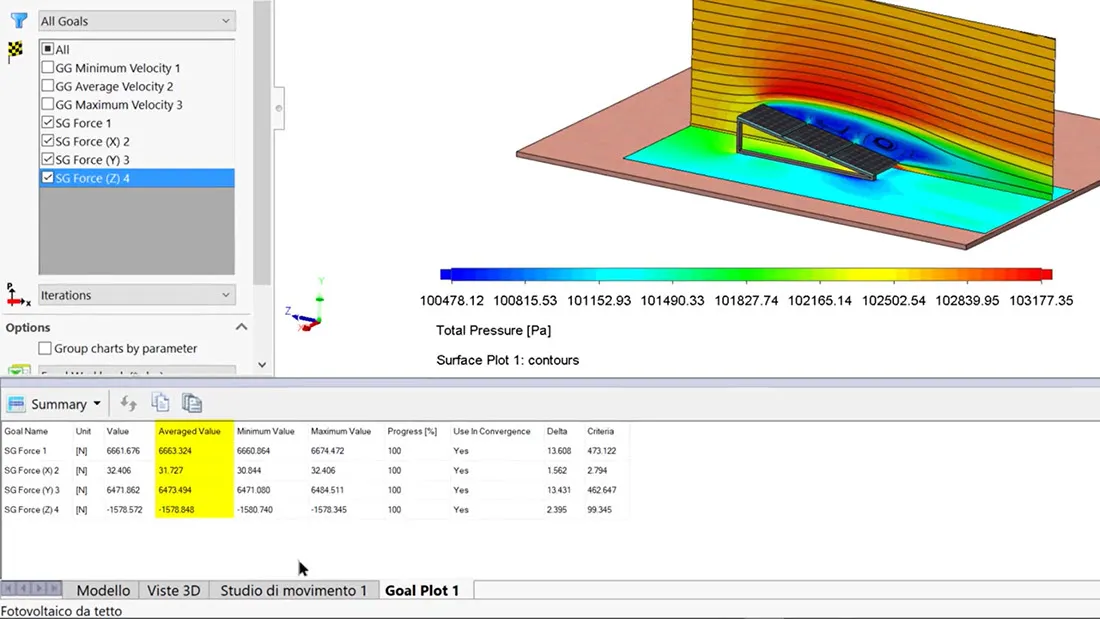Check GG Maximum Velocity 3
The height and width of the screenshot is (619, 1100).
(x=48, y=104)
